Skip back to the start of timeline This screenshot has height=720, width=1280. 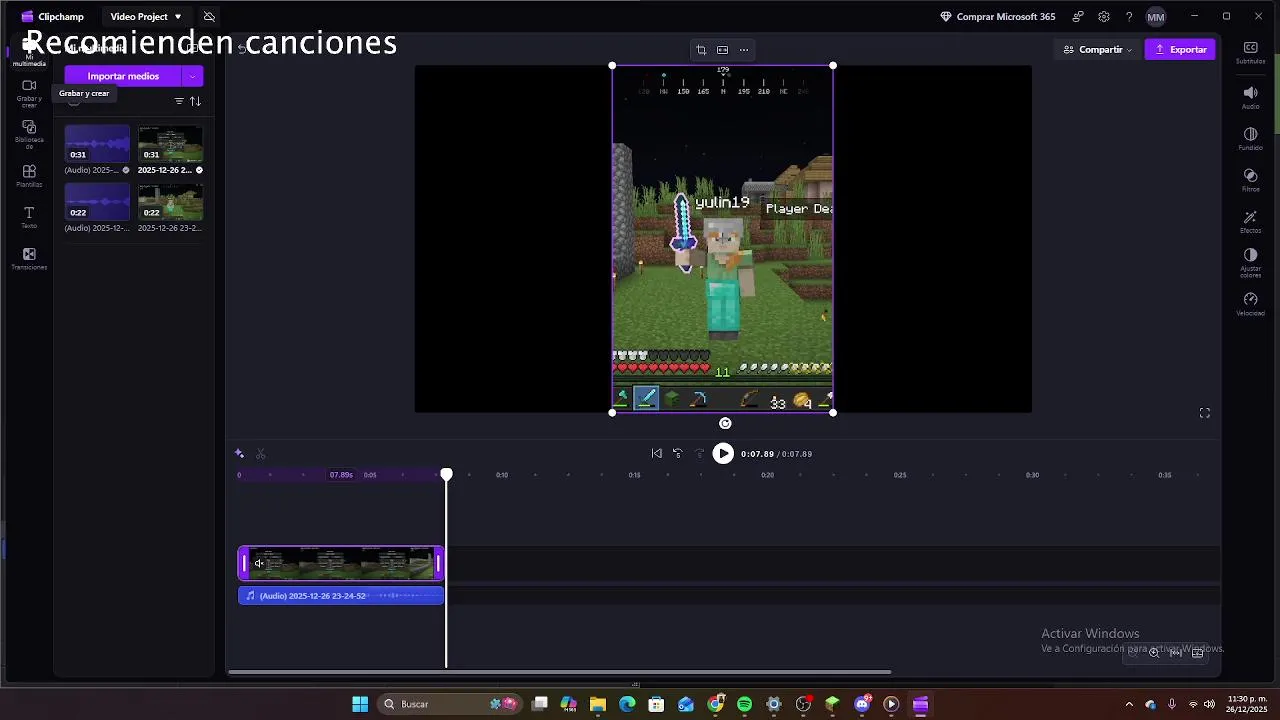click(x=656, y=454)
